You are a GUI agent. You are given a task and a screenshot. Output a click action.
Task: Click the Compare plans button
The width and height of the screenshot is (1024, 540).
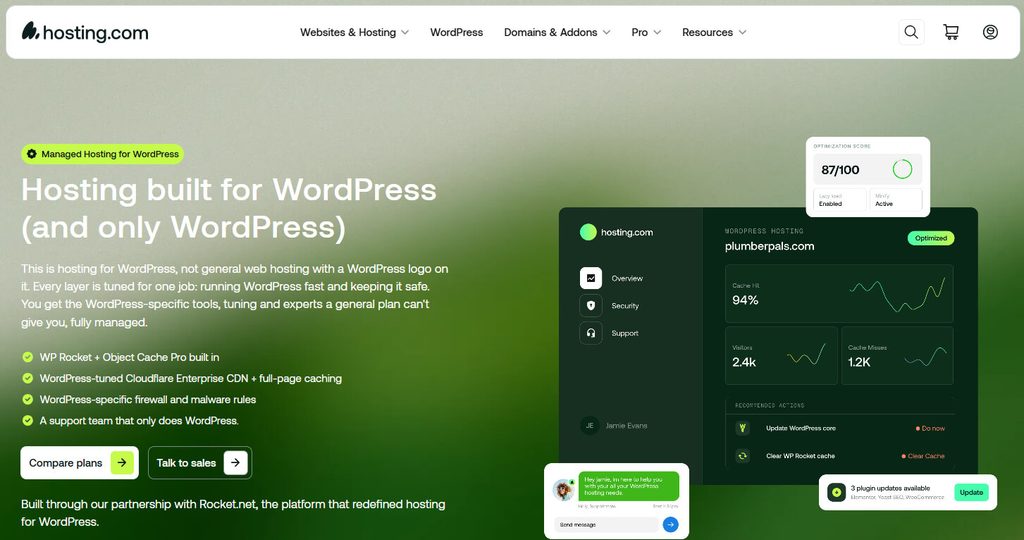80,463
